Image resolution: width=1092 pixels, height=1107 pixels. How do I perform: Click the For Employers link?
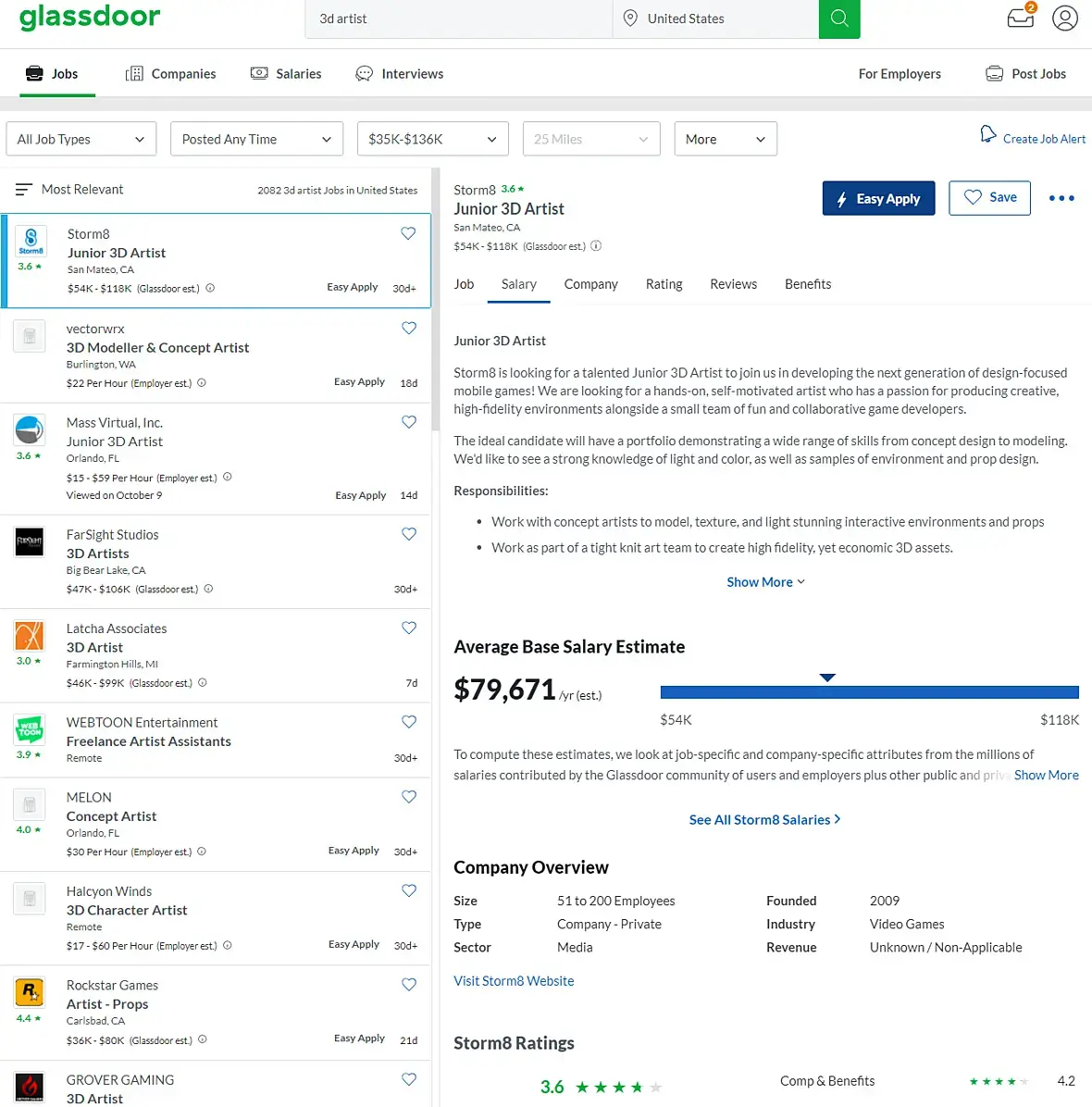point(900,74)
